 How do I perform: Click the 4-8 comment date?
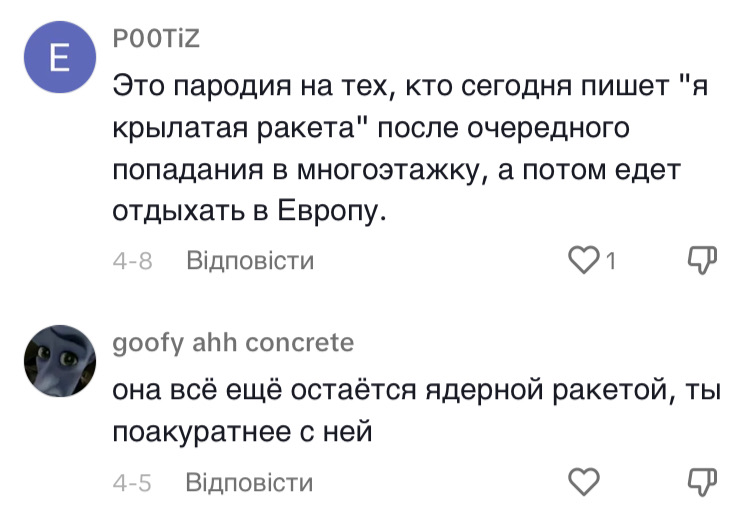click(132, 262)
